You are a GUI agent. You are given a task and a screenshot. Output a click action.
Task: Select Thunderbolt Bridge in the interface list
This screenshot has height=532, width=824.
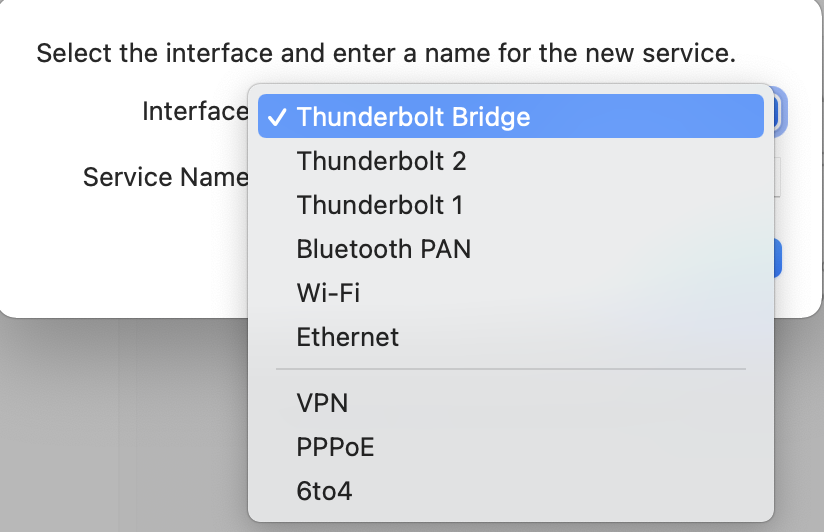413,117
